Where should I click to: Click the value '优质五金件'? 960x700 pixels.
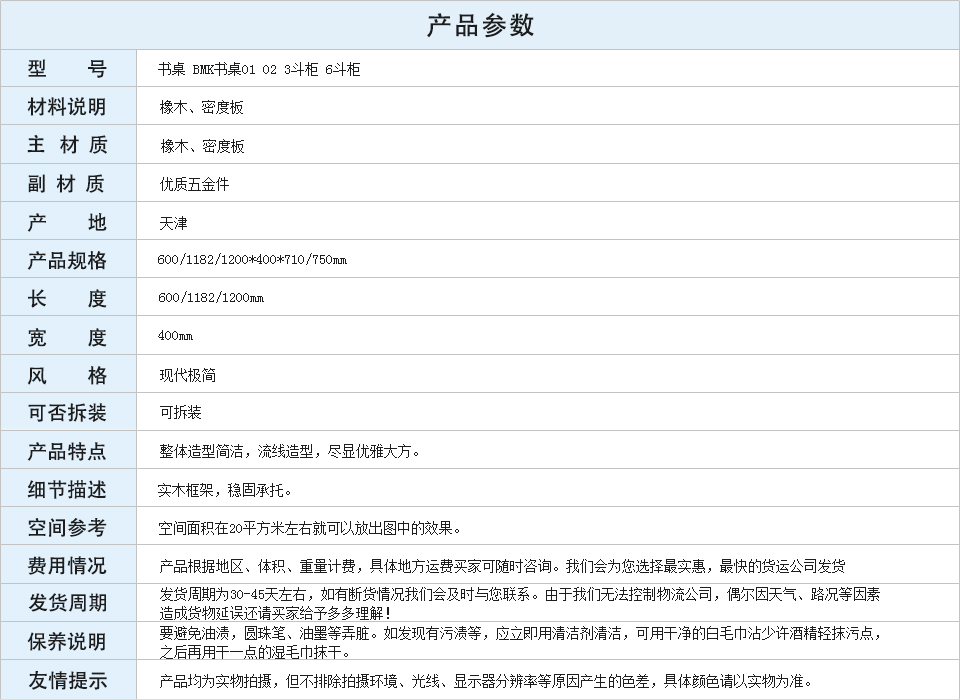tap(194, 184)
